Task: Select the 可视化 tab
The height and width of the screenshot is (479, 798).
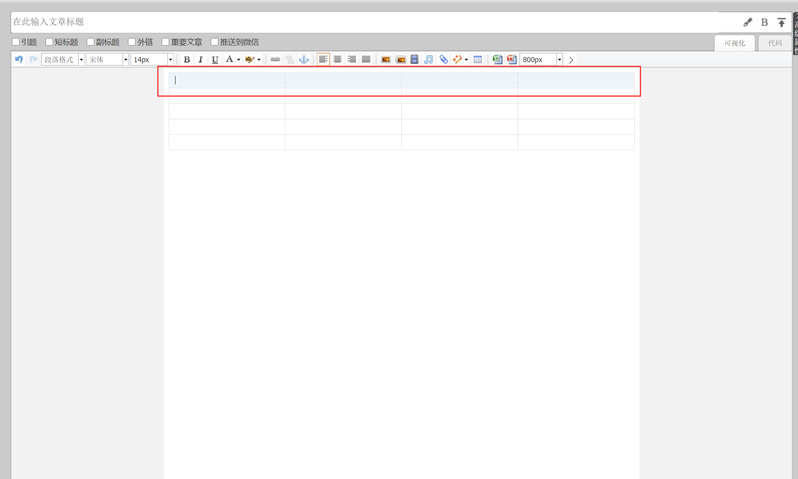Action: coord(735,43)
